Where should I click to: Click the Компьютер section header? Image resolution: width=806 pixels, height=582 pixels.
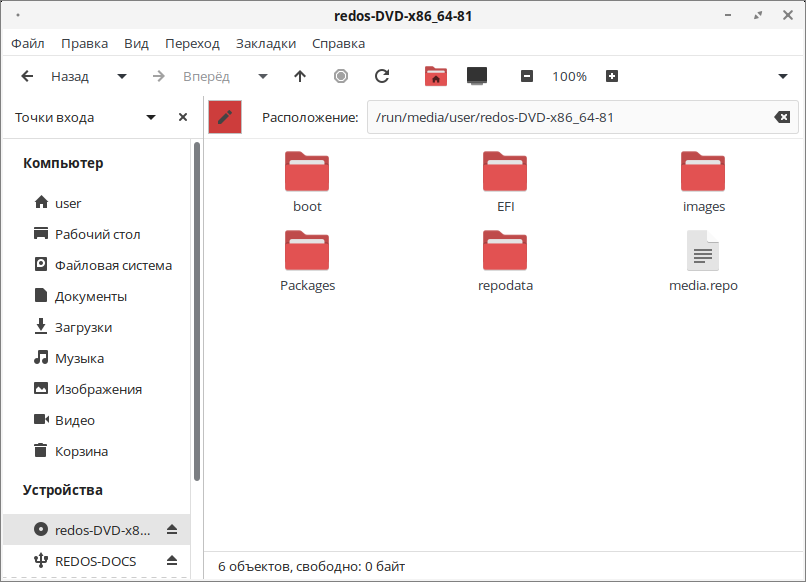coord(63,163)
